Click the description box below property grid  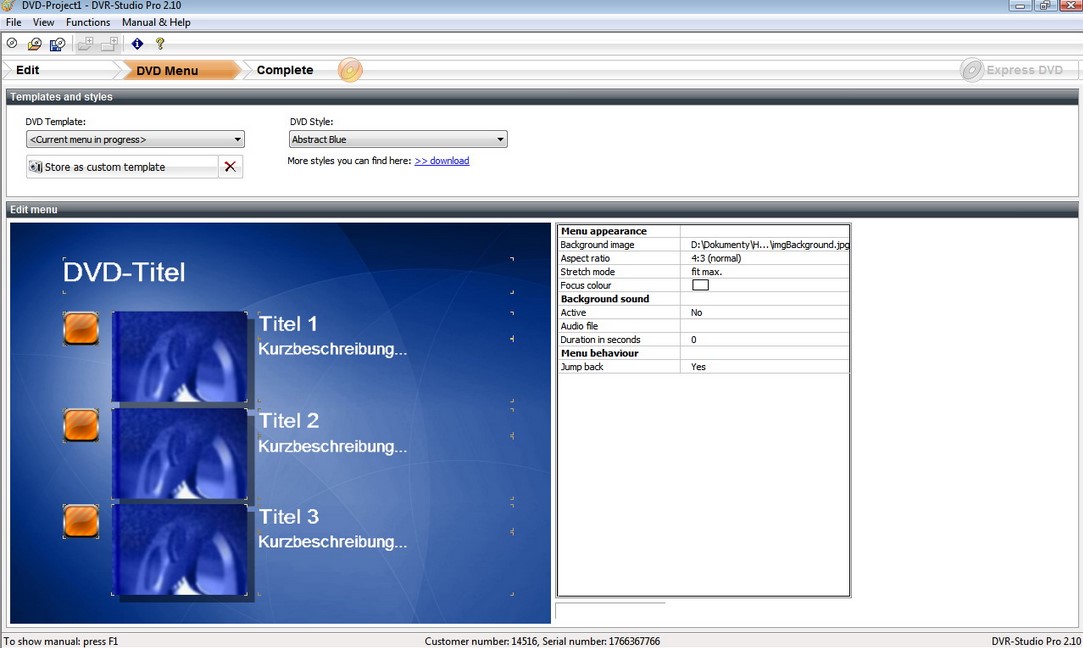pos(611,611)
